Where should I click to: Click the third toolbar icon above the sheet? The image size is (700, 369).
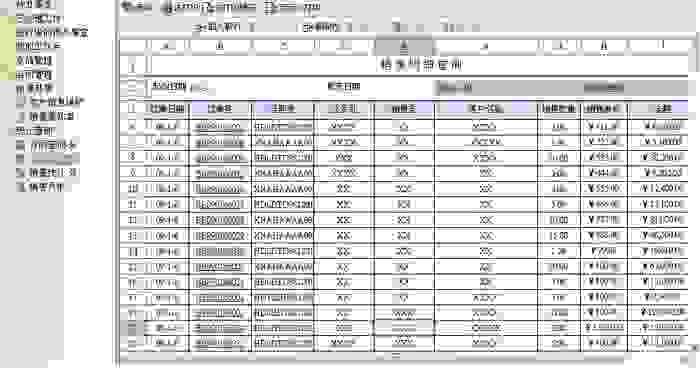[x=292, y=7]
